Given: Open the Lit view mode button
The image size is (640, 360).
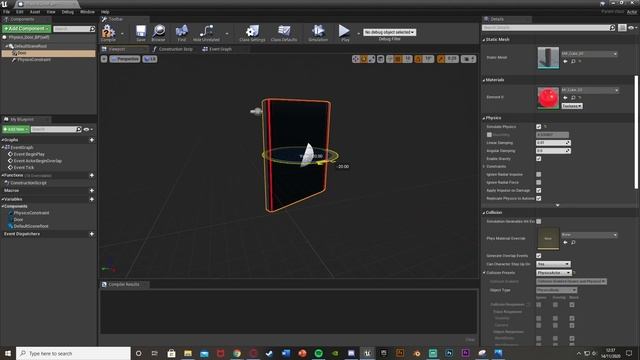Looking at the screenshot, I should click(150, 59).
